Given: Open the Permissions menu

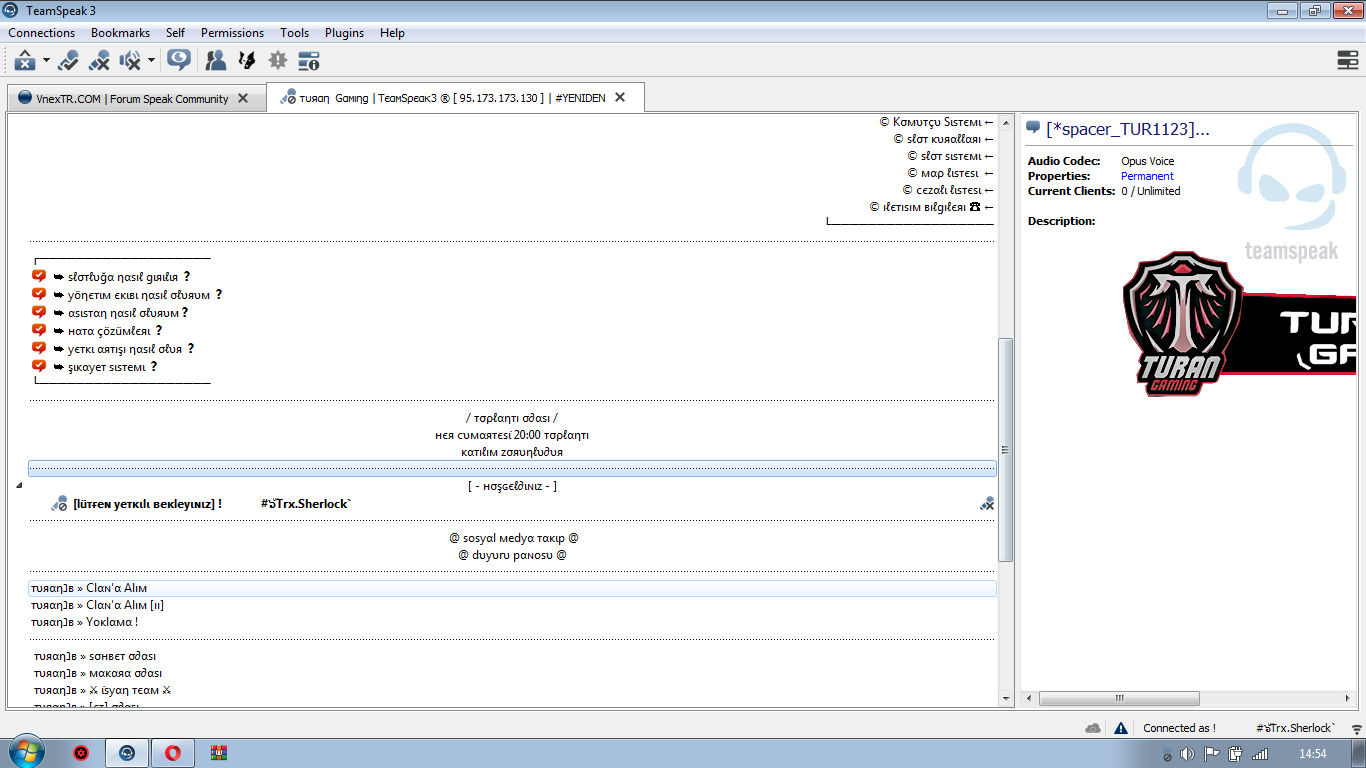Looking at the screenshot, I should point(232,33).
